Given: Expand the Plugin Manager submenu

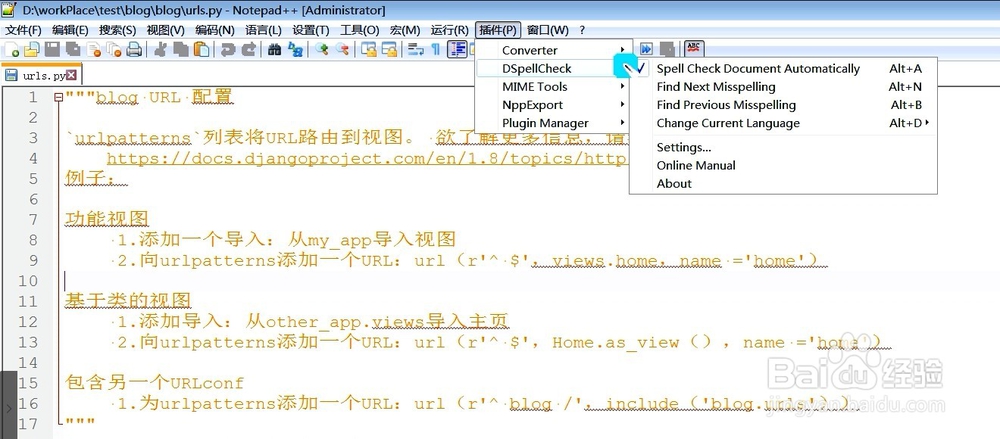Looking at the screenshot, I should coord(554,123).
